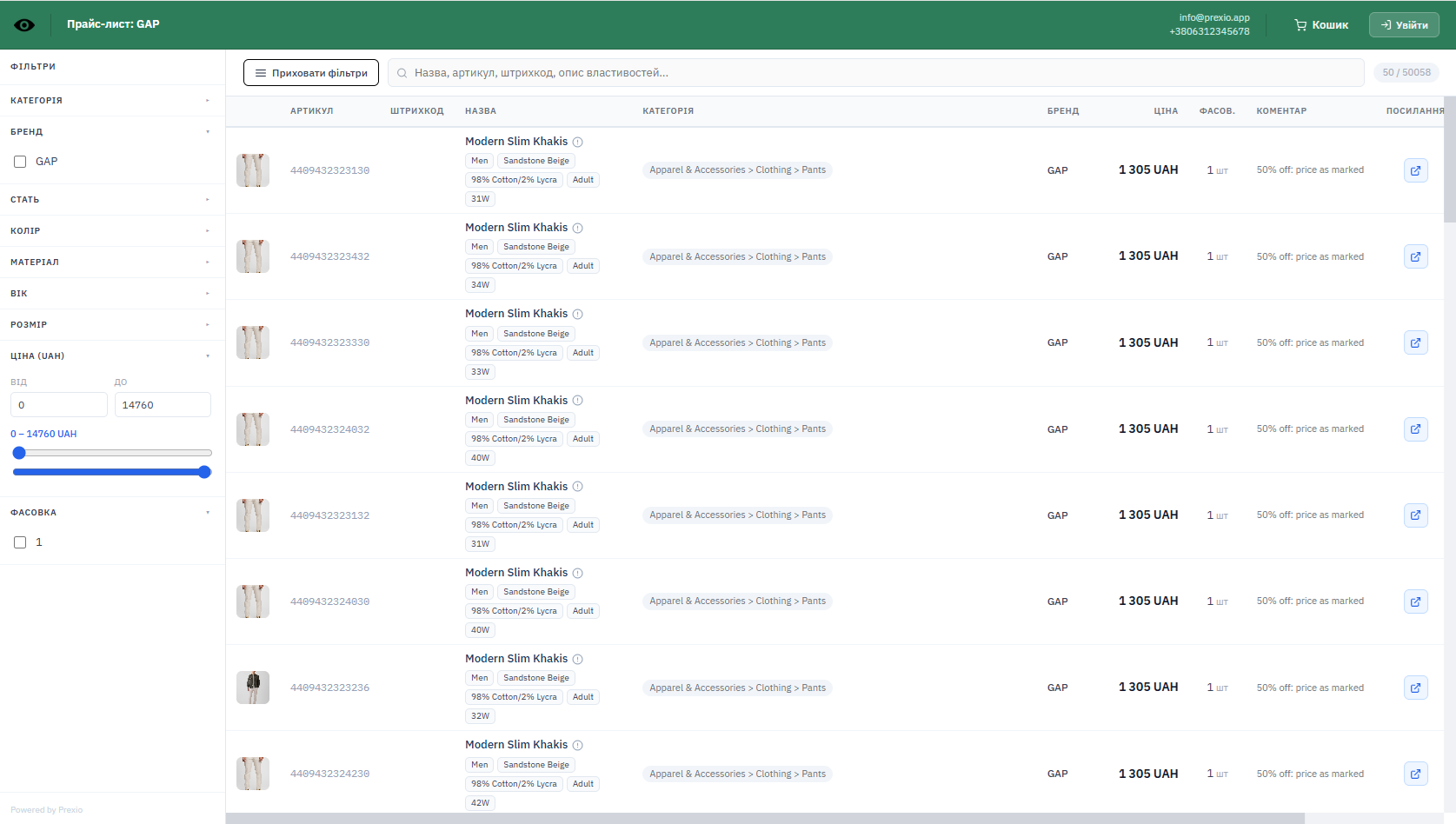
Task: Click info icon beside first Modern Slim Khakis
Action: 577,142
